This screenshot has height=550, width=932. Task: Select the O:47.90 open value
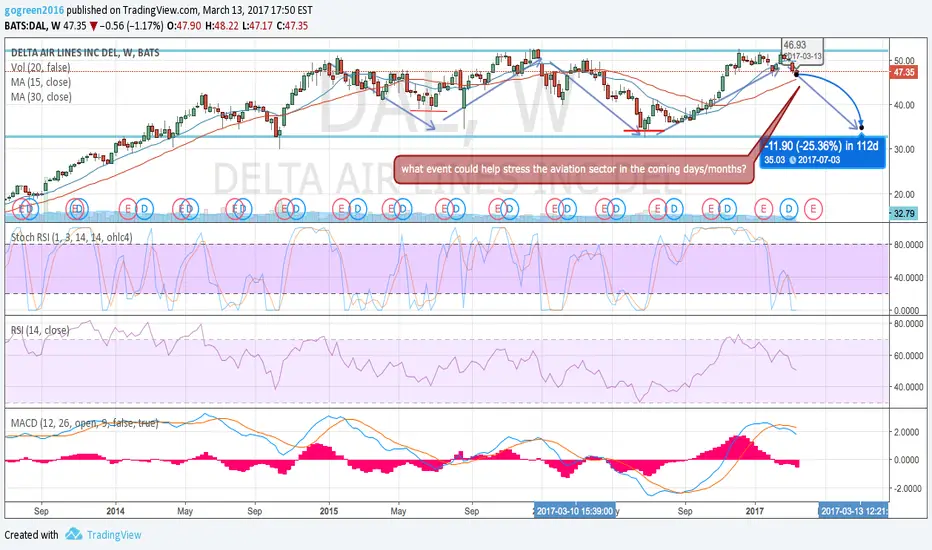[184, 26]
